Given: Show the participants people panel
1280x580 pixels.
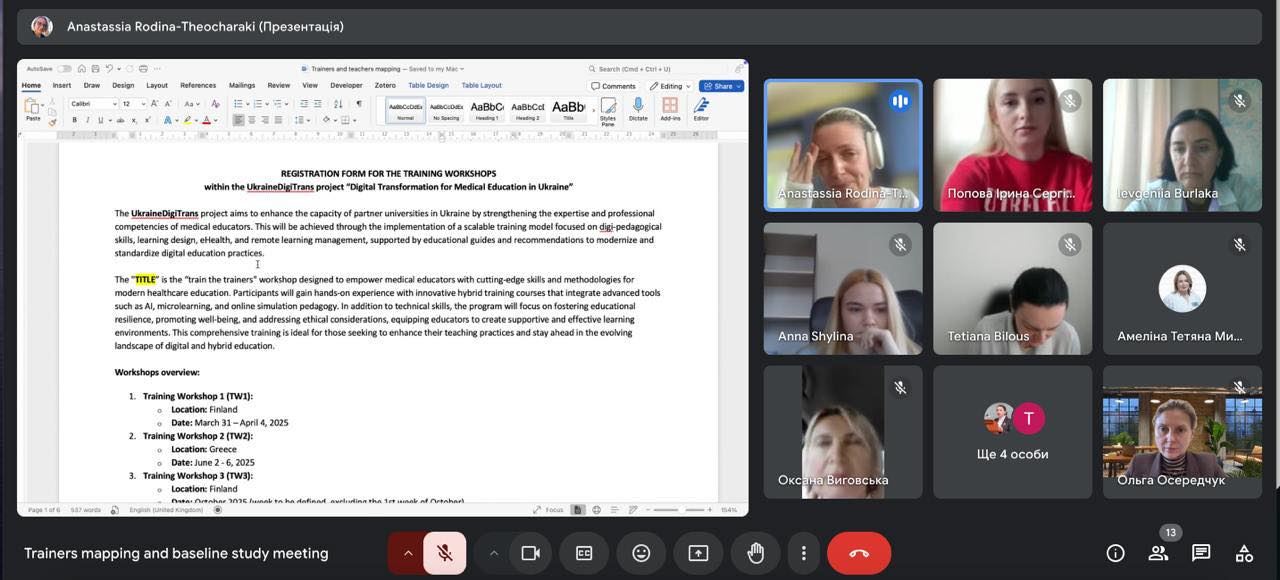Looking at the screenshot, I should click(1158, 553).
